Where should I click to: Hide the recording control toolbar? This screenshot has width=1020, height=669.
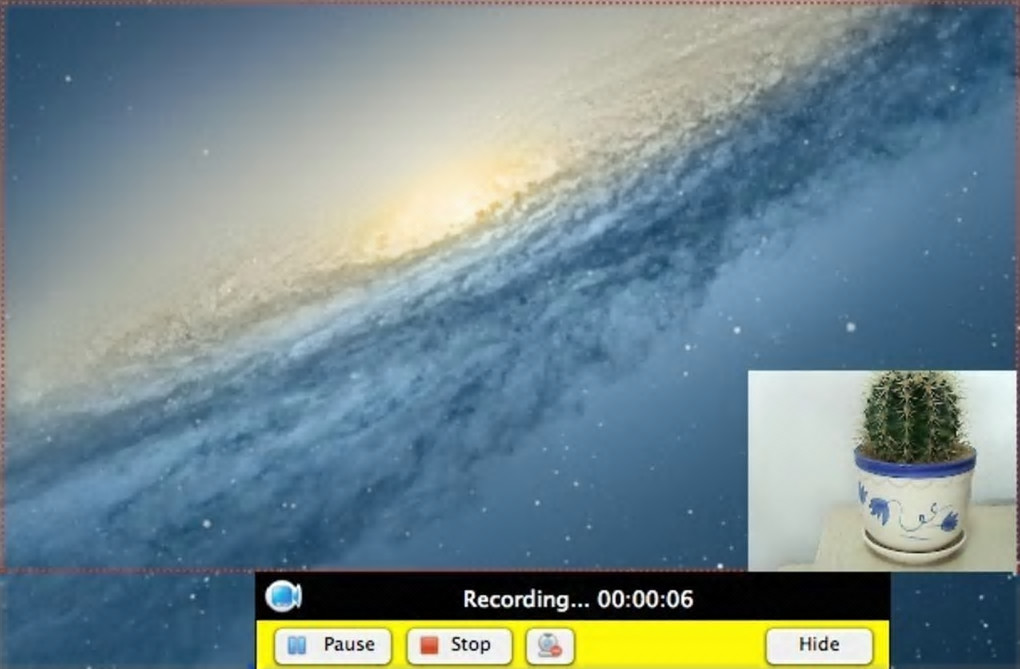click(820, 646)
